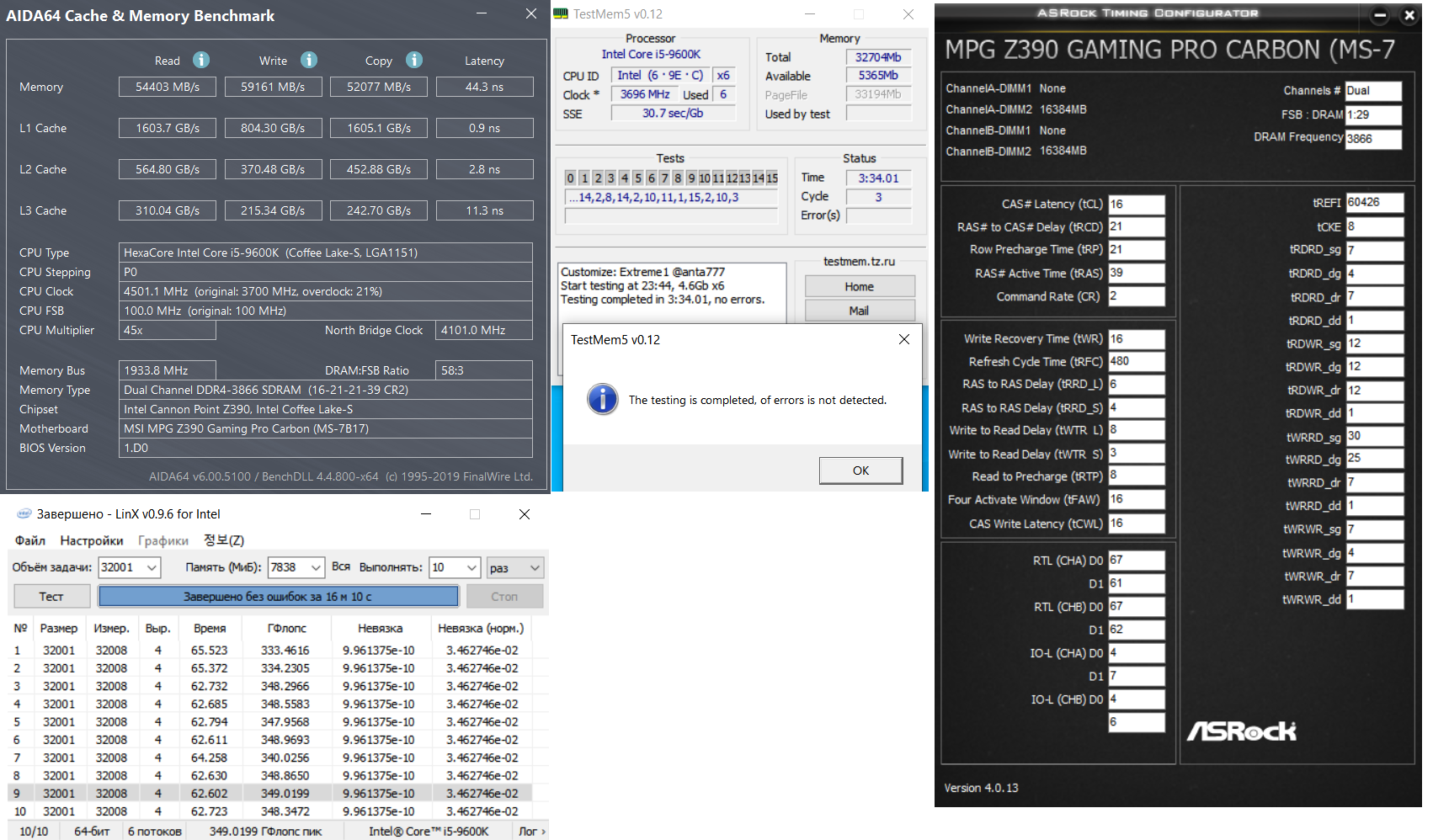Click the info icon next to Write in AIDA64
This screenshot has height=840, width=1449.
pos(309,60)
